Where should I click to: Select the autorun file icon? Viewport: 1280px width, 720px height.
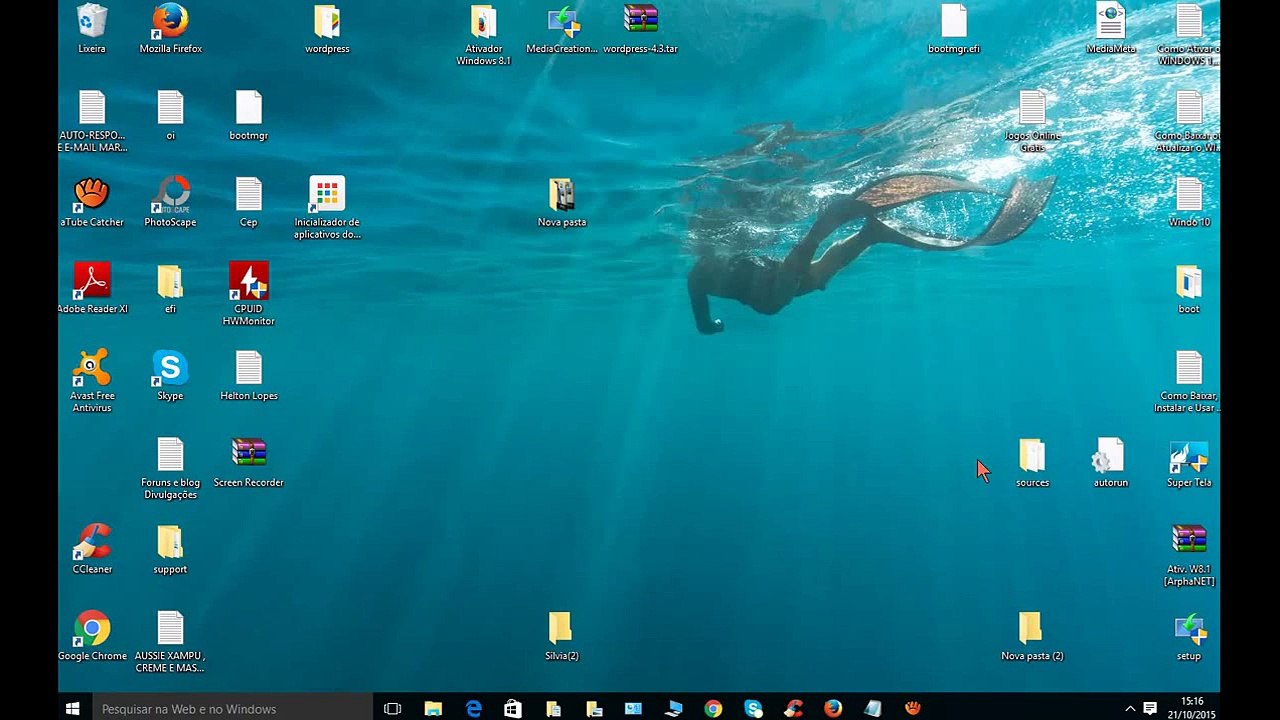[1111, 462]
